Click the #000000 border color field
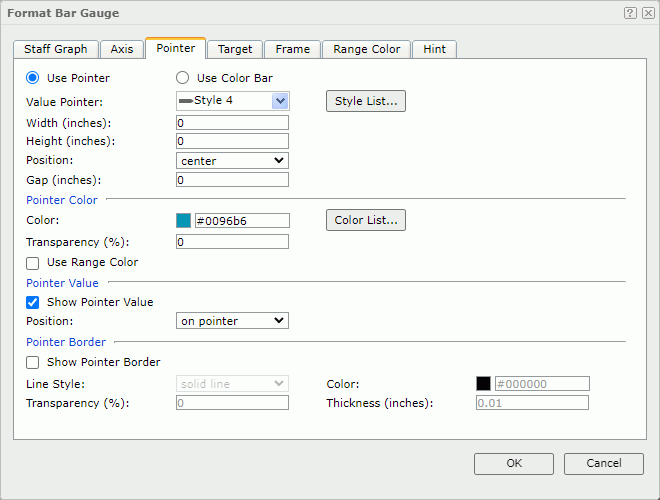The height and width of the screenshot is (500, 660). coord(542,383)
